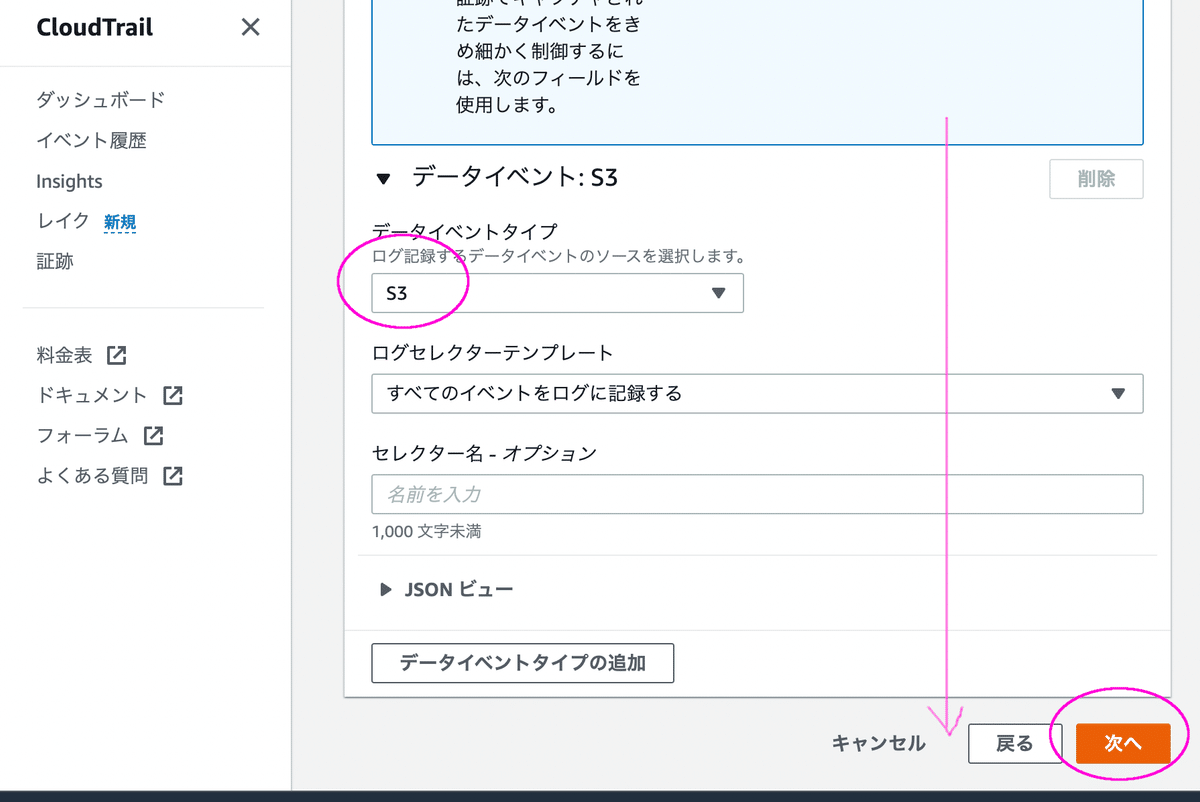This screenshot has height=802, width=1200.
Task: Open Insights in sidebar
Action: click(x=69, y=181)
